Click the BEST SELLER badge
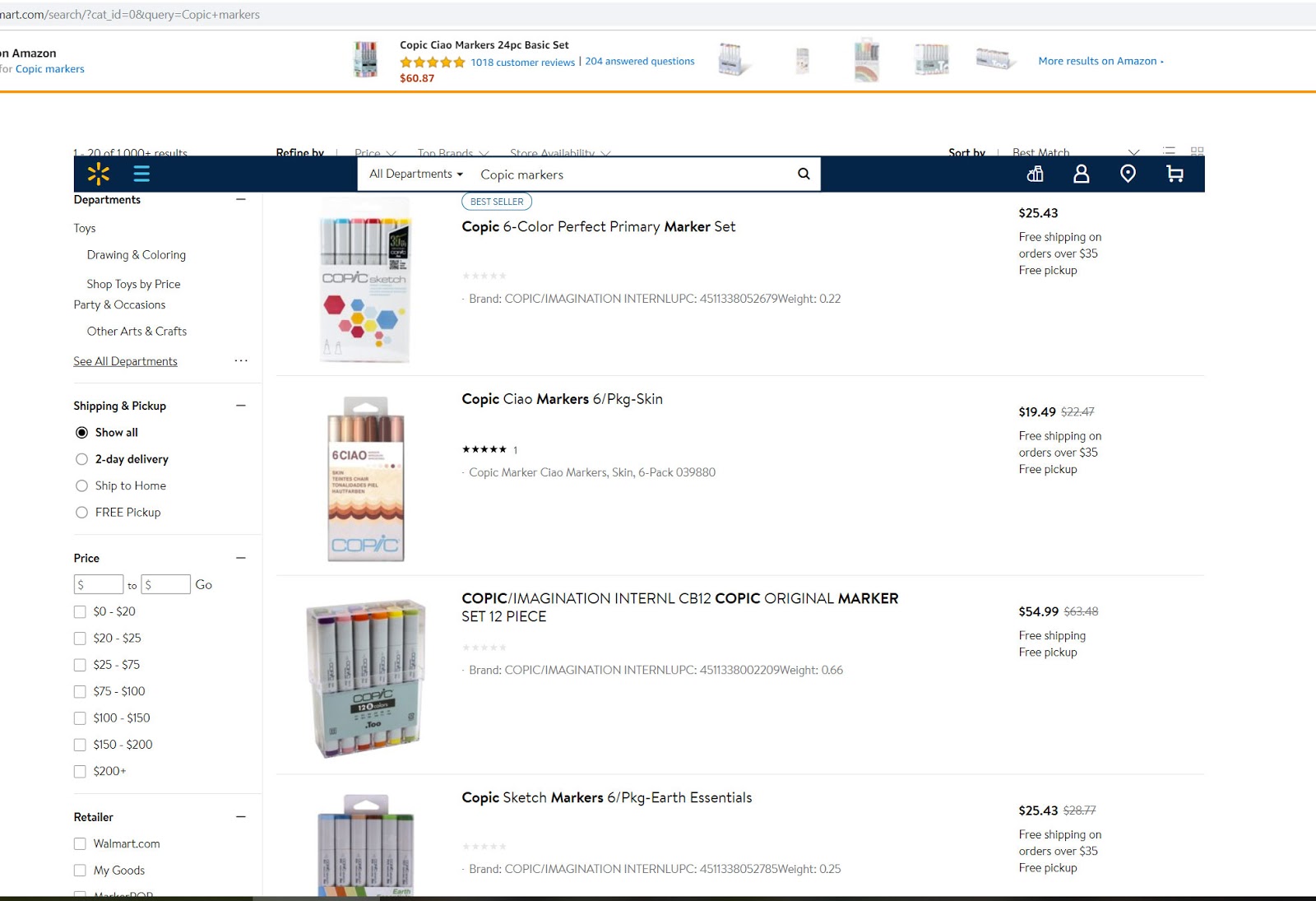 pyautogui.click(x=497, y=202)
